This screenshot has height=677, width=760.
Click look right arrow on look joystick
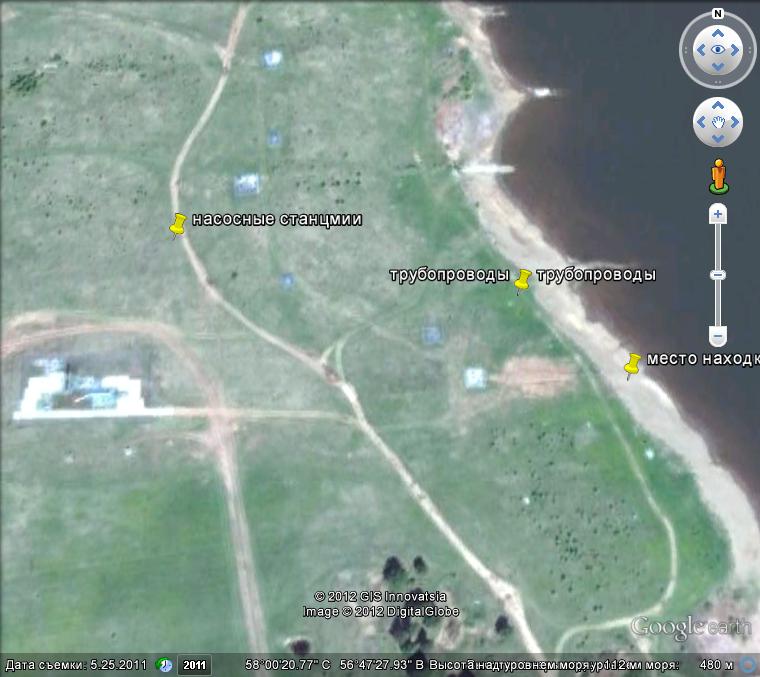pyautogui.click(x=736, y=50)
